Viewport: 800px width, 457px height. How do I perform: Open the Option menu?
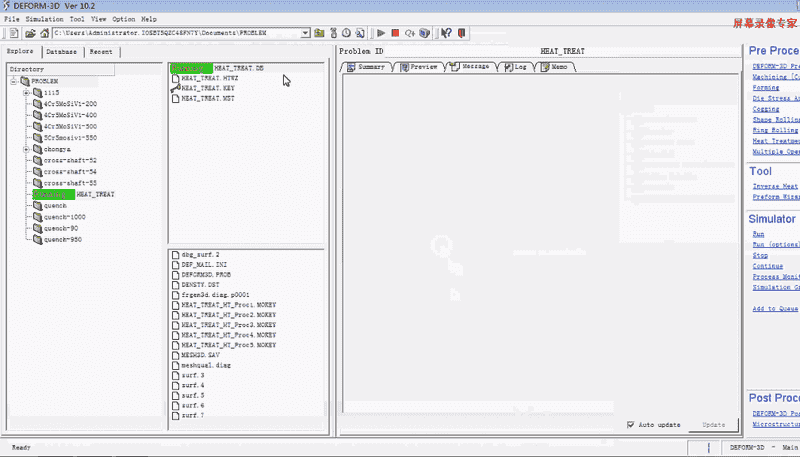(x=123, y=19)
